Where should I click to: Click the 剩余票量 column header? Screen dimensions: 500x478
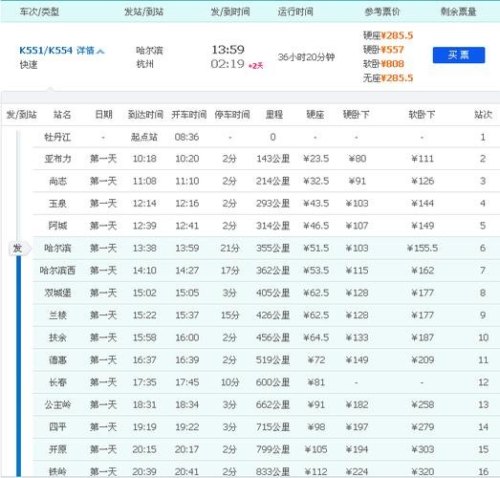[458, 12]
